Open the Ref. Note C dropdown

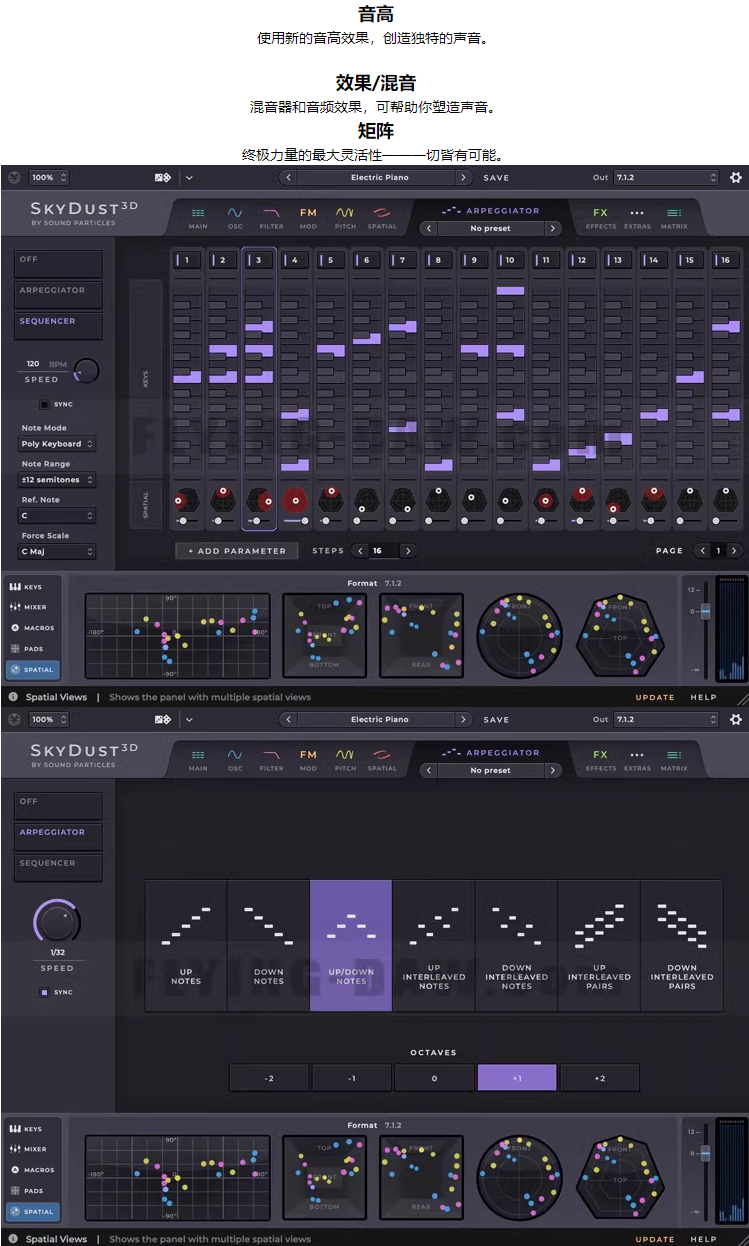click(x=58, y=516)
